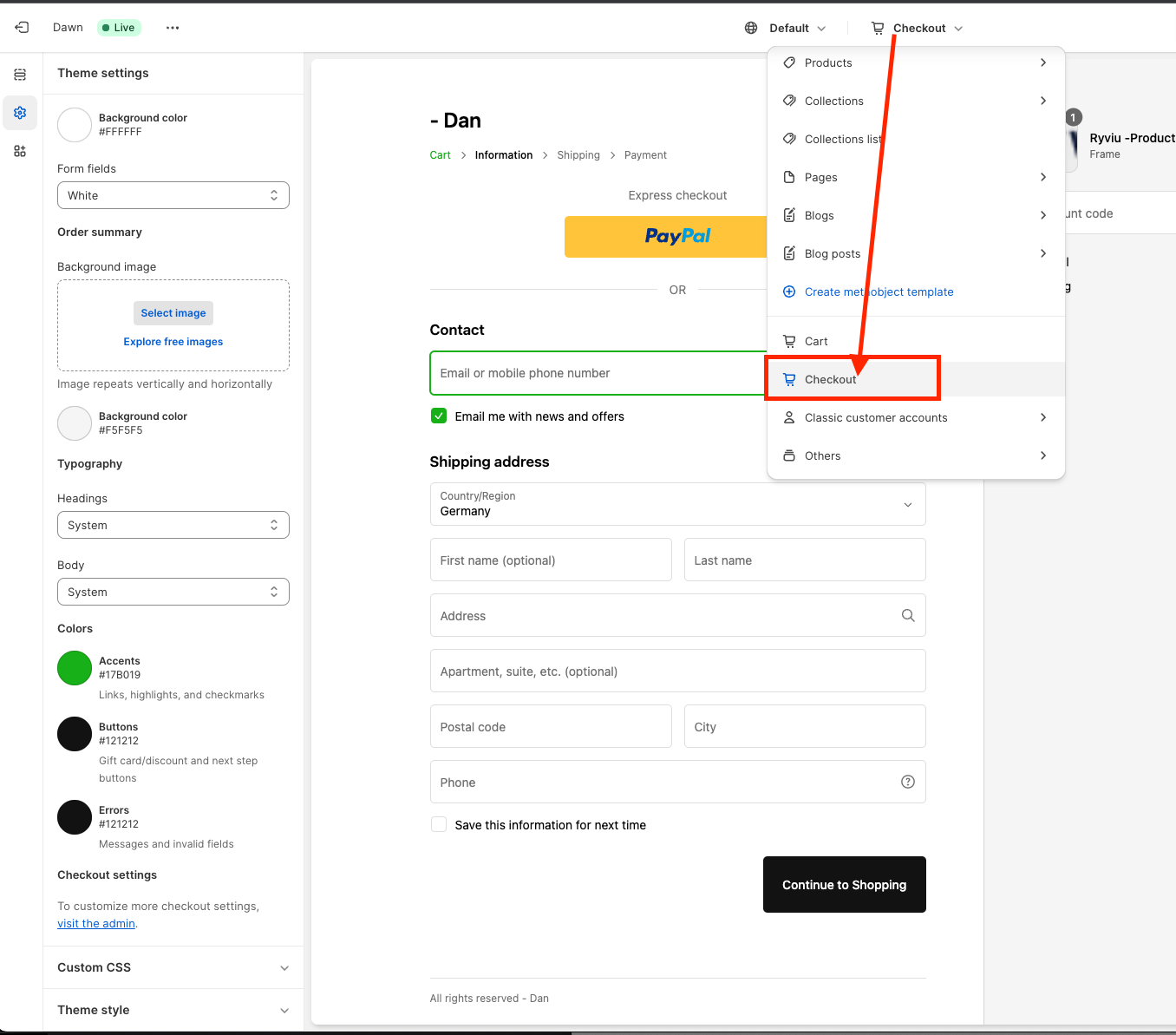Select Pages from the template menu
The image size is (1176, 1035).
[x=916, y=177]
